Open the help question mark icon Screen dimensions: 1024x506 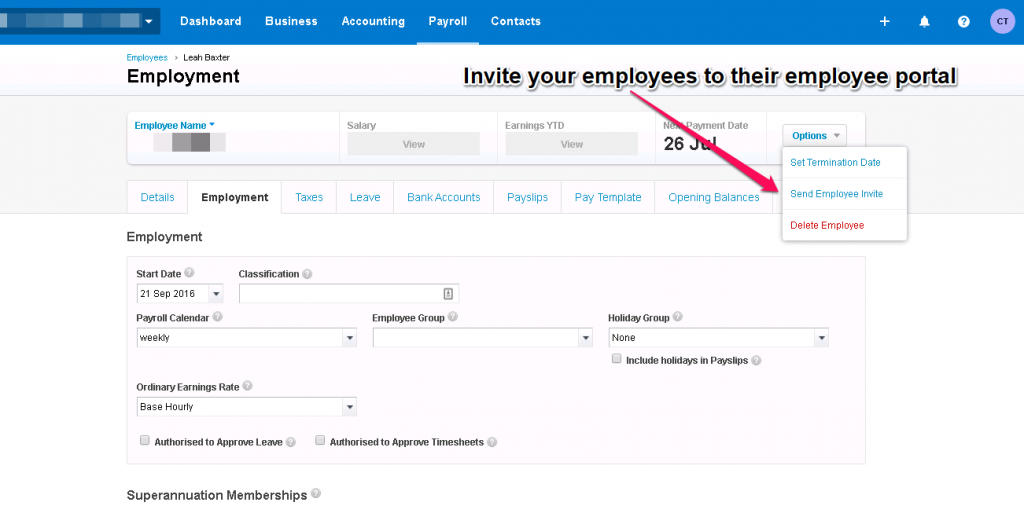click(963, 22)
